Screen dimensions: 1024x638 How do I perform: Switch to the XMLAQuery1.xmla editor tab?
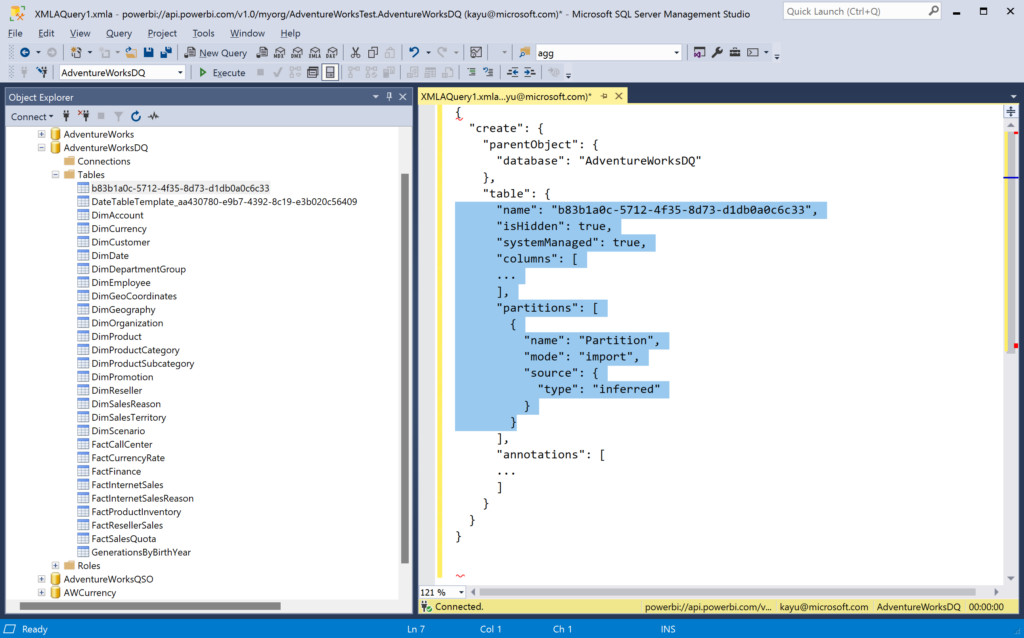tap(506, 97)
